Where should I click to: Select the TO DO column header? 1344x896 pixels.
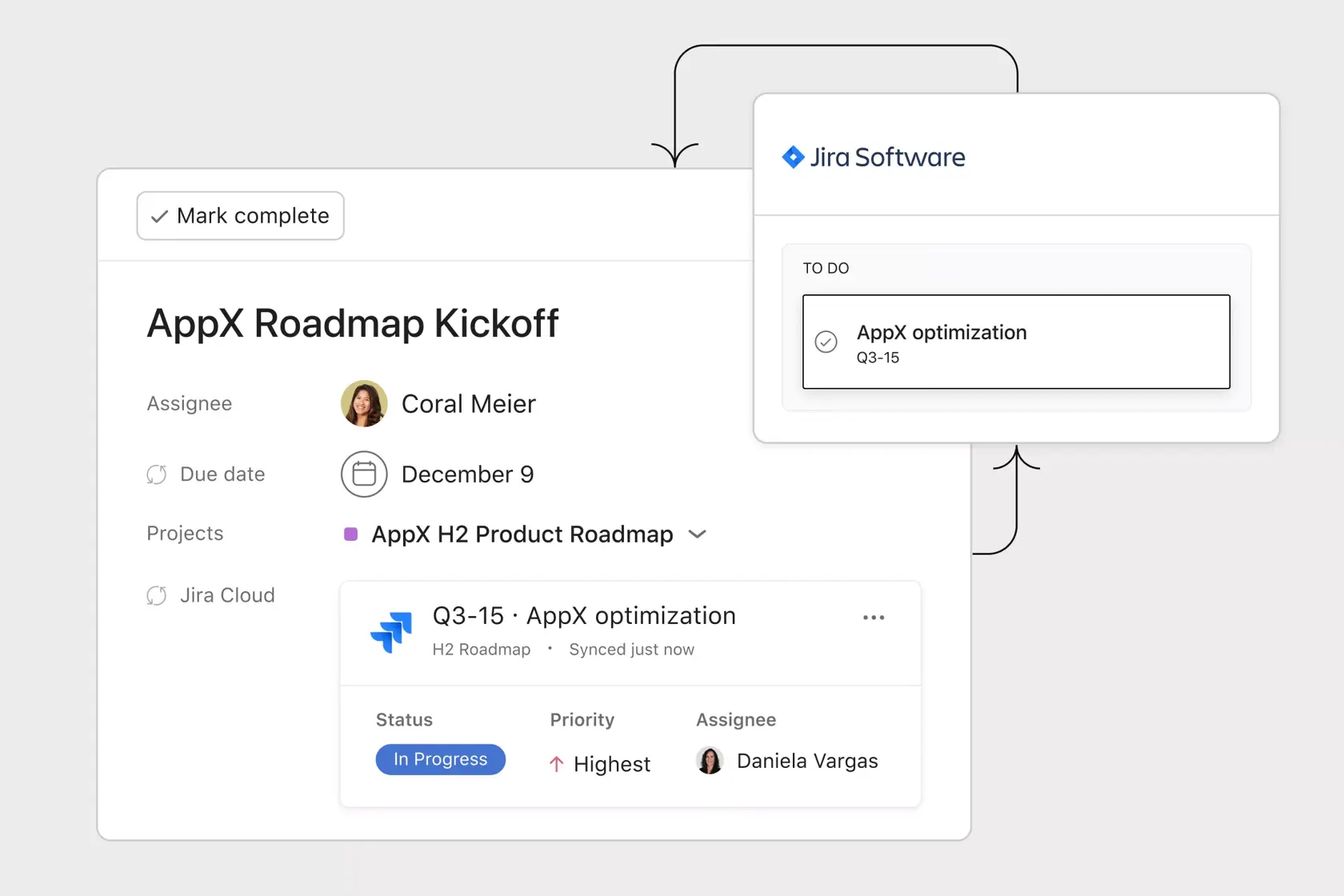pyautogui.click(x=826, y=268)
